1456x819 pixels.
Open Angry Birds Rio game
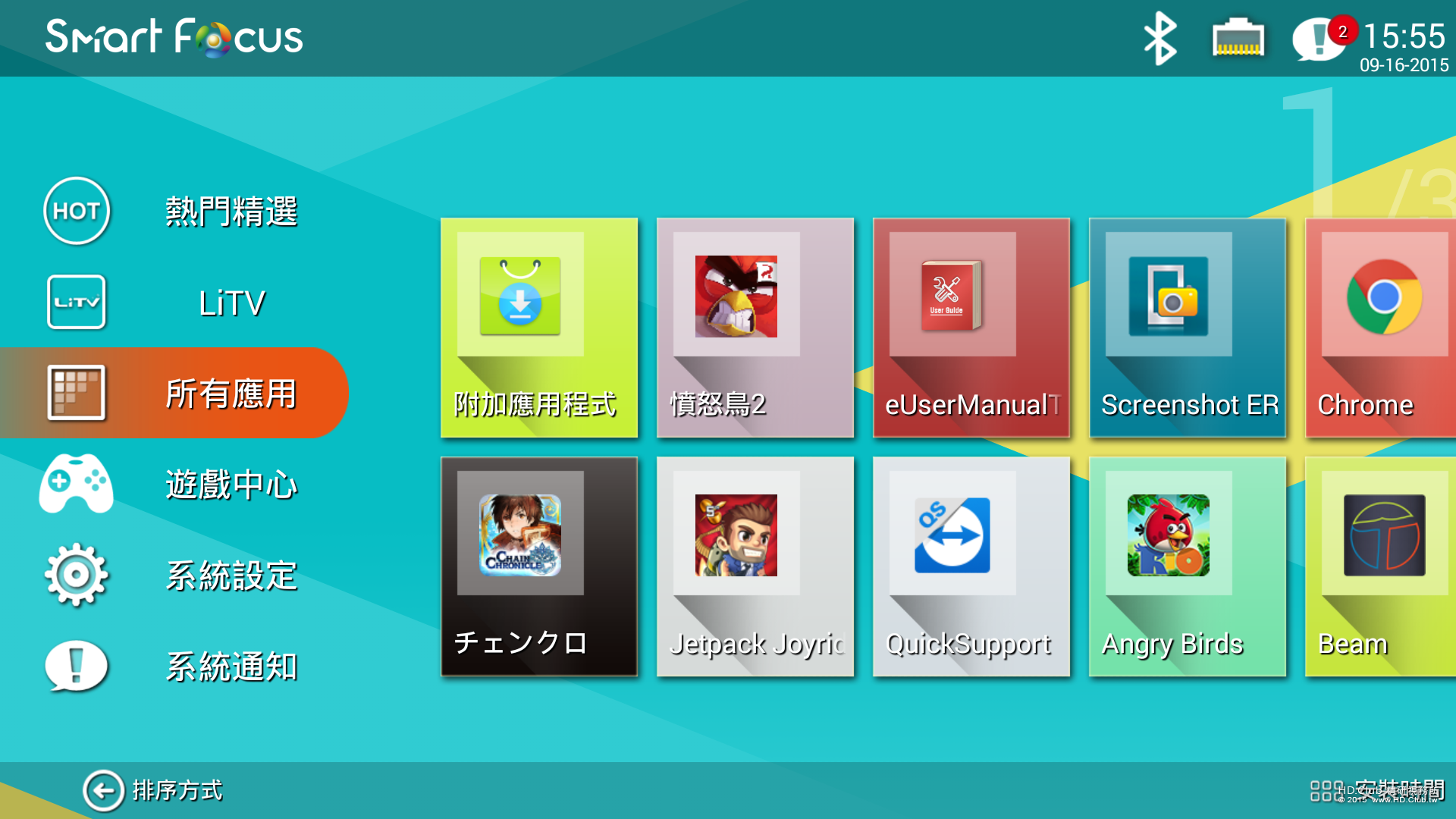pyautogui.click(x=1187, y=566)
